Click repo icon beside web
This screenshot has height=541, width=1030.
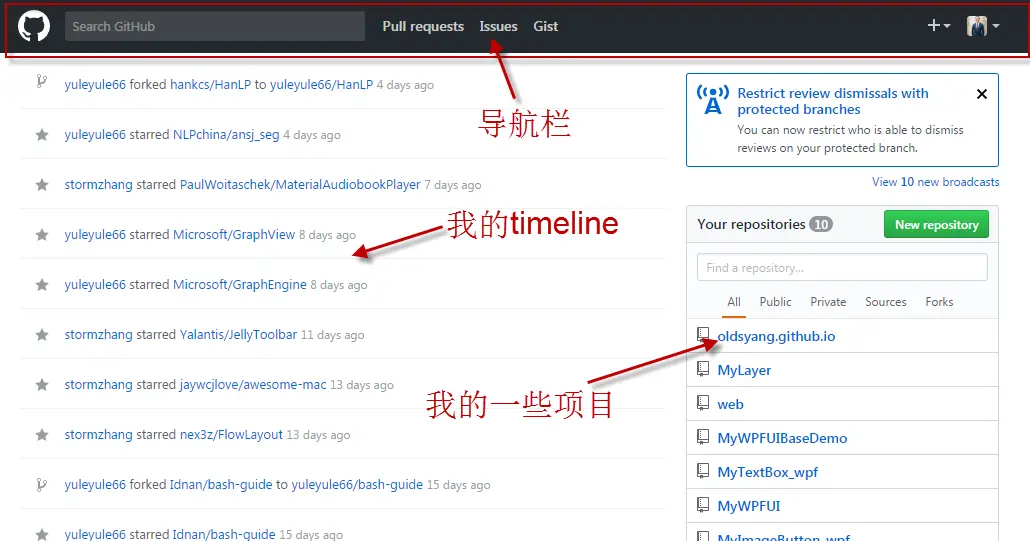pyautogui.click(x=703, y=403)
